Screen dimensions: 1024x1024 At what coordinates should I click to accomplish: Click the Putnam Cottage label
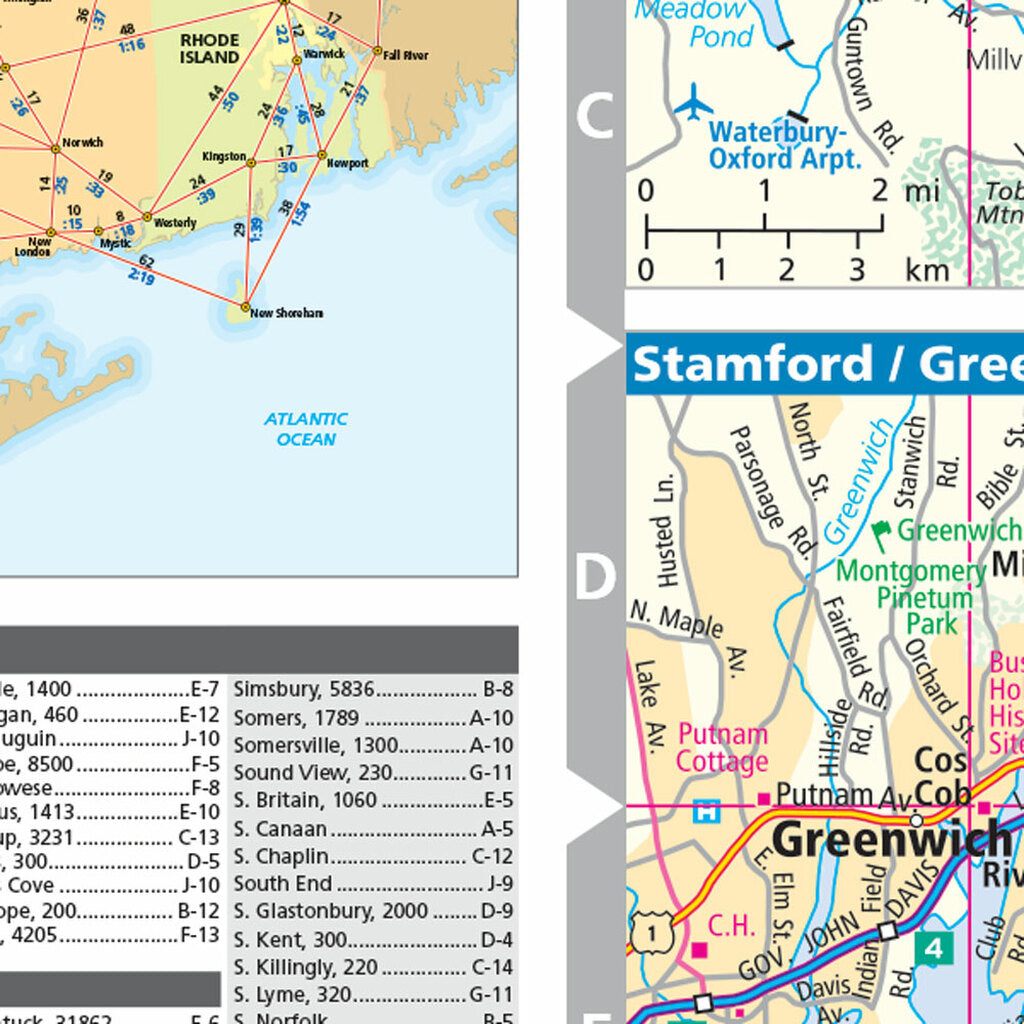[x=722, y=748]
